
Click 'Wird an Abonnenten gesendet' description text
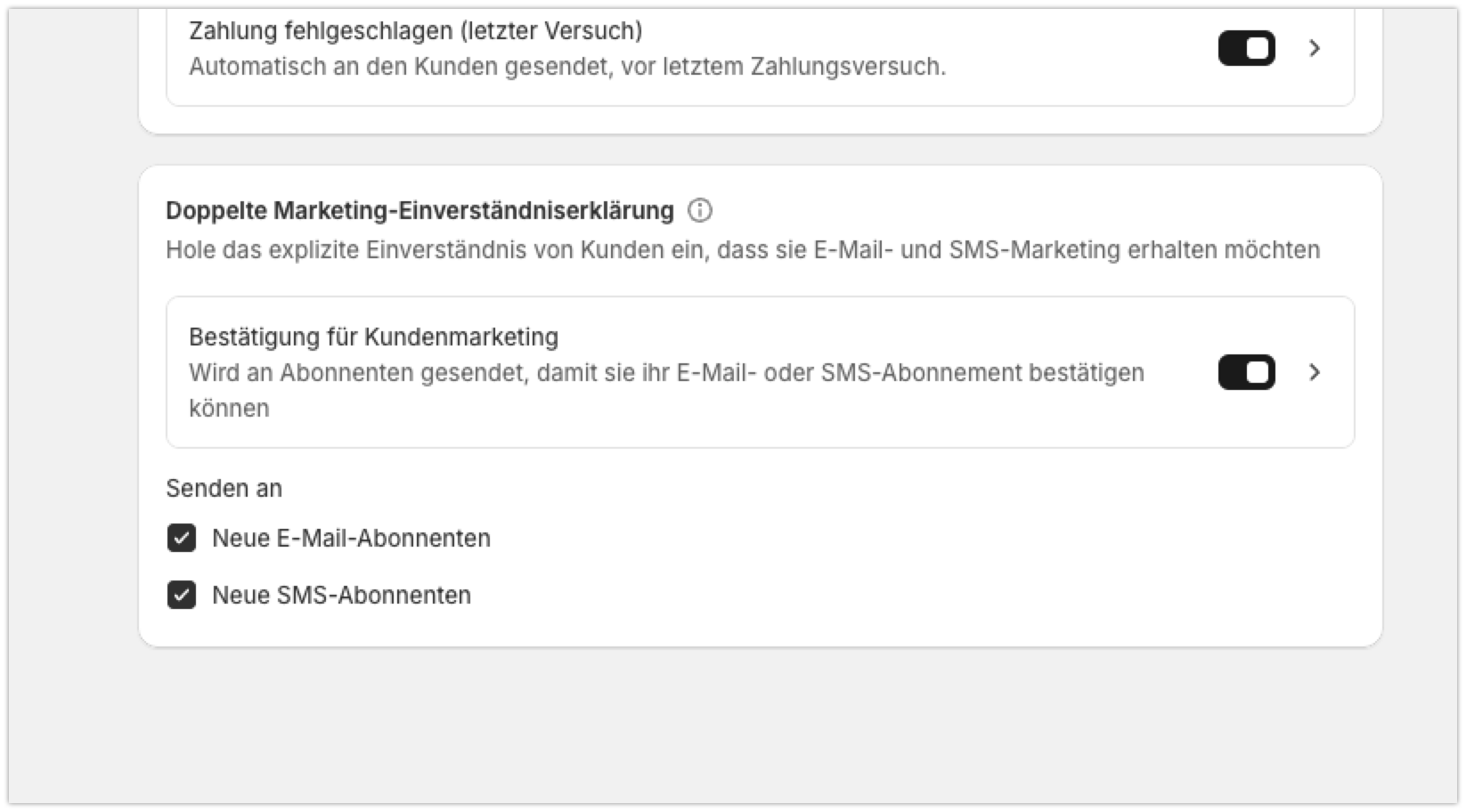point(666,390)
